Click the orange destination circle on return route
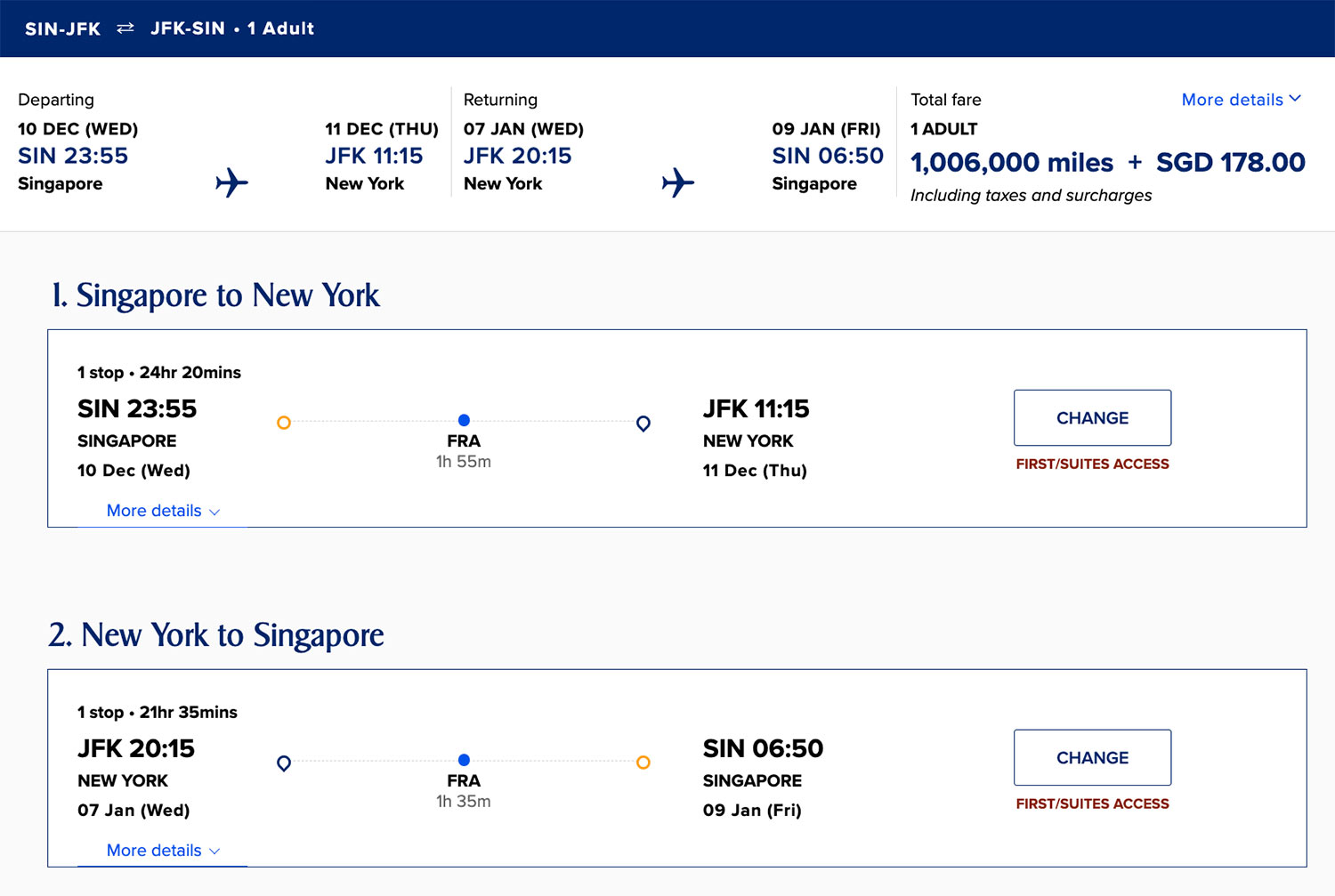Screen dimensions: 1335x896 643,763
